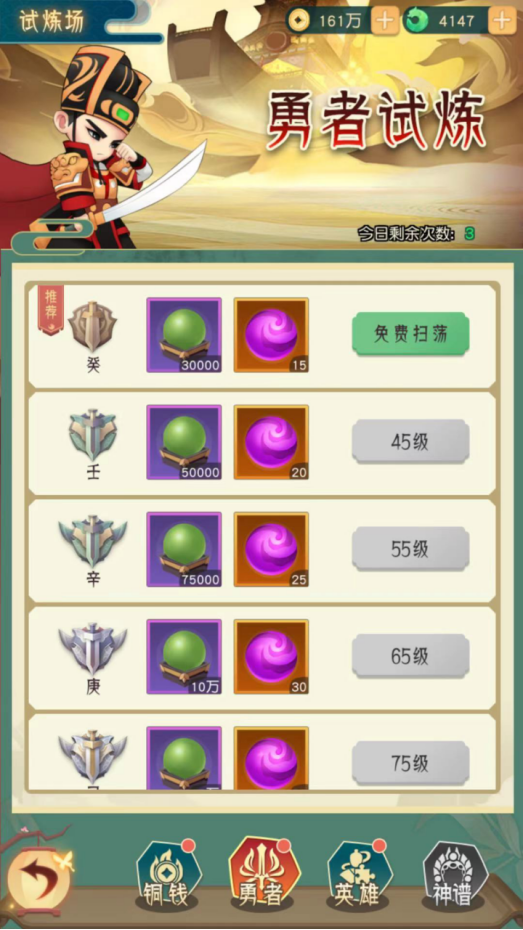
Task: Open the 英雄 trial tab
Action: click(x=359, y=875)
